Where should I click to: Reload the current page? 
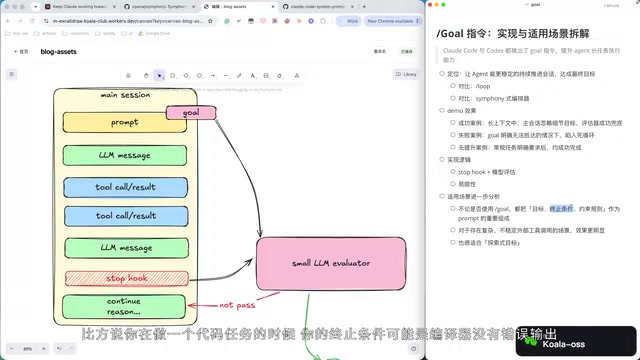point(32,21)
